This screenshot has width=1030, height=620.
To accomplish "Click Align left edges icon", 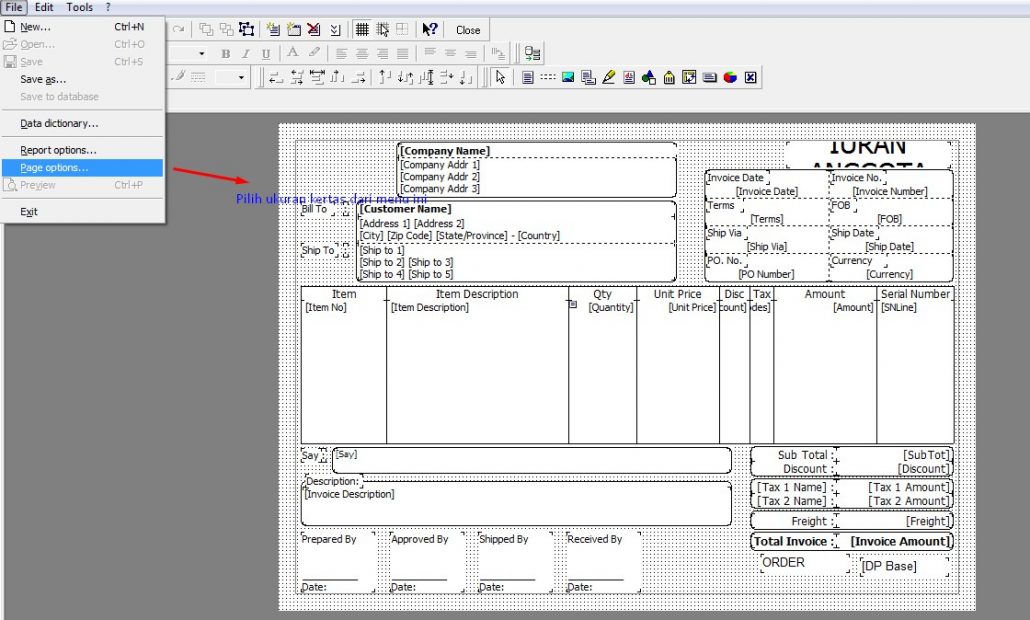I will pos(276,78).
